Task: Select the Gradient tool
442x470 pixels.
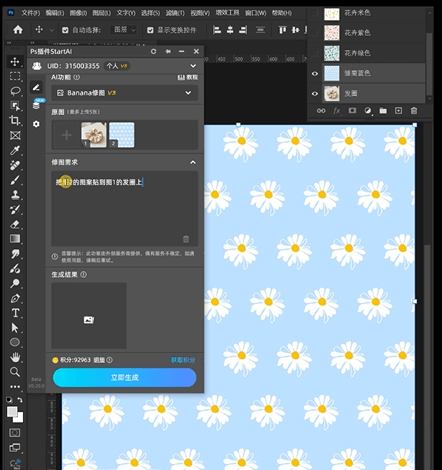Action: pos(15,239)
